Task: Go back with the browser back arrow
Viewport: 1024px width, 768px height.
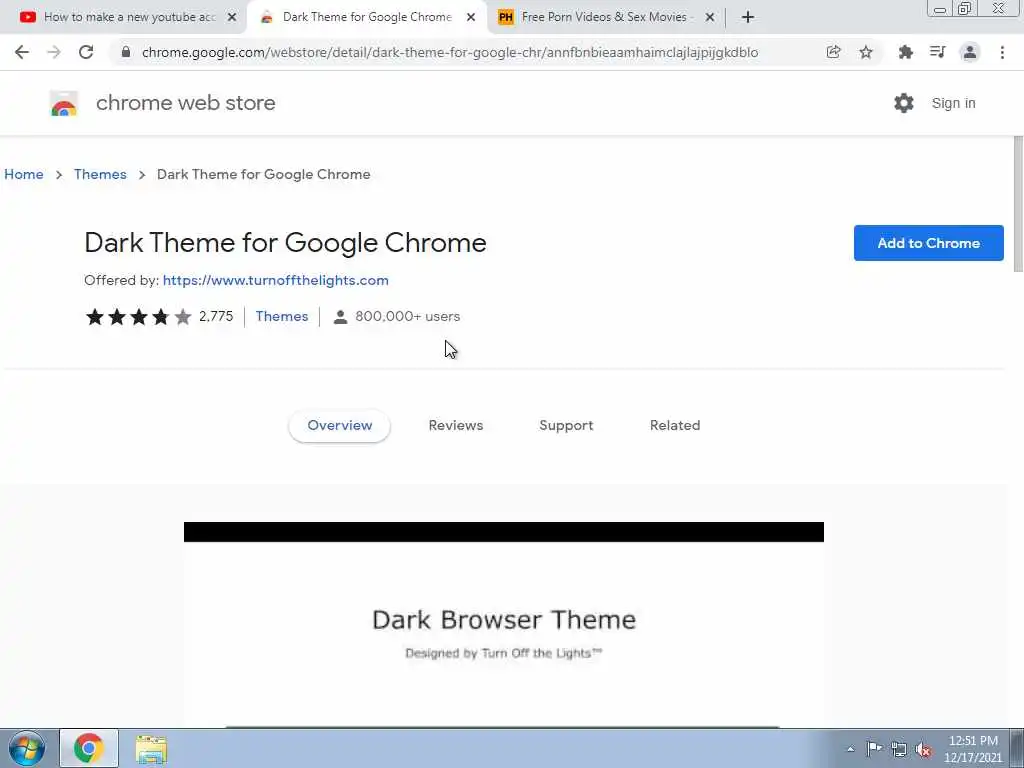Action: pos(22,52)
